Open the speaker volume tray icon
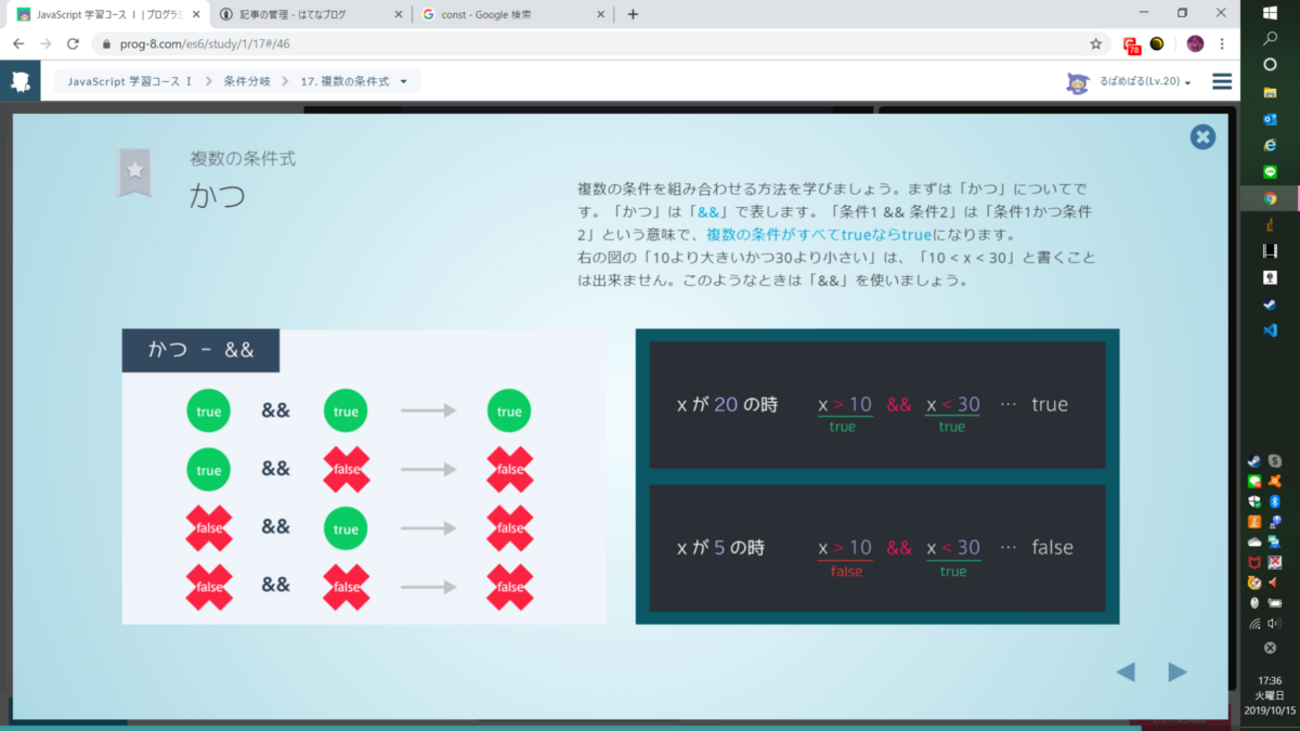Viewport: 1300px width, 731px height. tap(1275, 624)
